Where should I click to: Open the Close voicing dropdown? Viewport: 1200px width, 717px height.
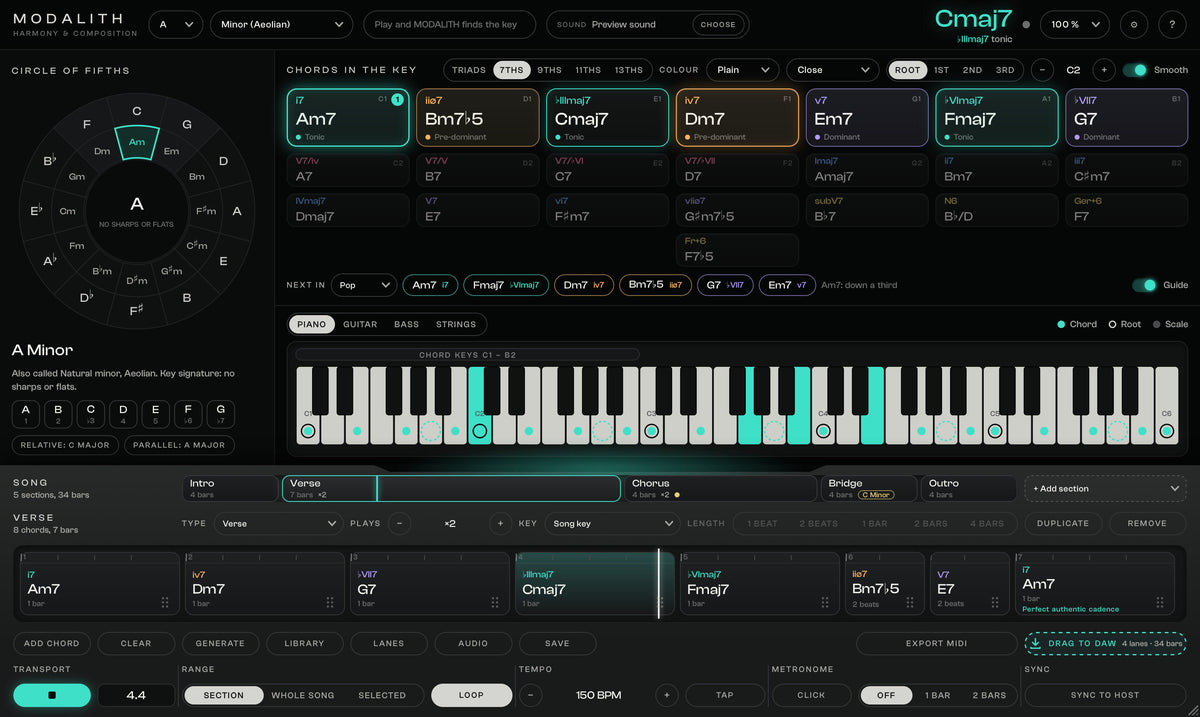click(832, 70)
